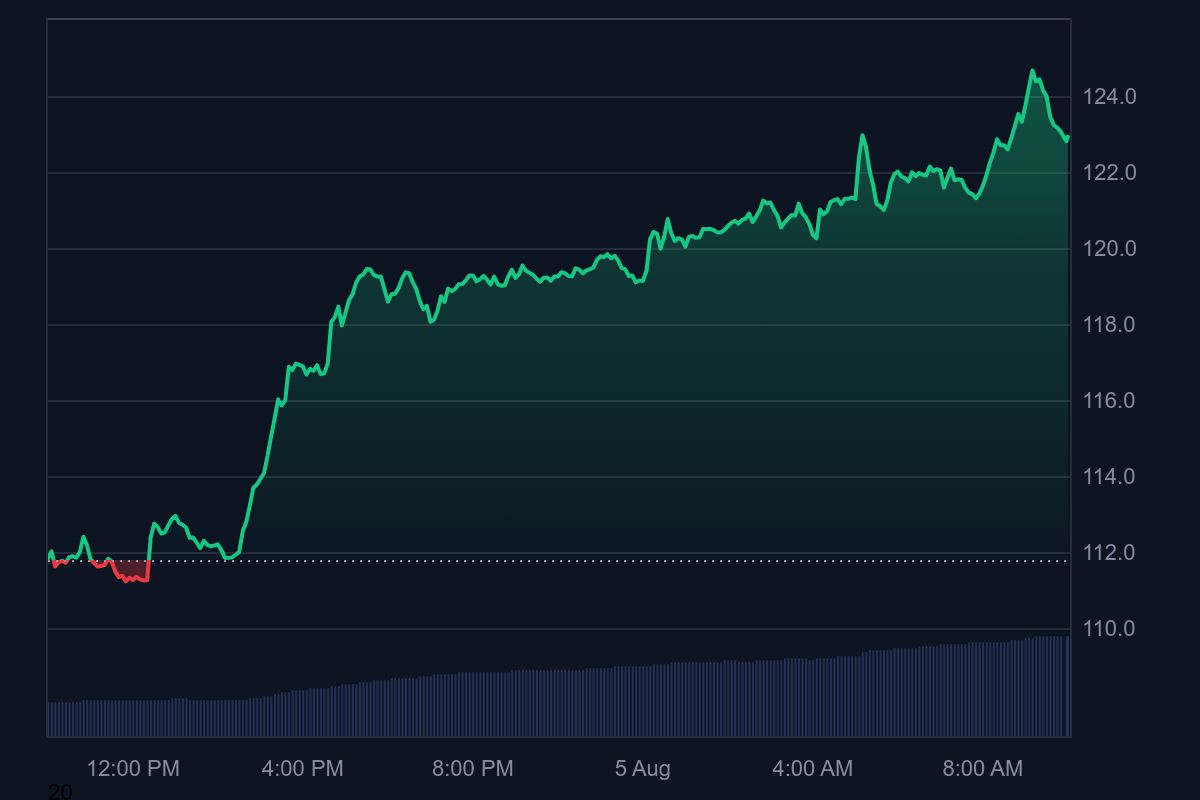The height and width of the screenshot is (800, 1200).
Task: Select the 4:00 AM time axis label
Action: click(812, 769)
